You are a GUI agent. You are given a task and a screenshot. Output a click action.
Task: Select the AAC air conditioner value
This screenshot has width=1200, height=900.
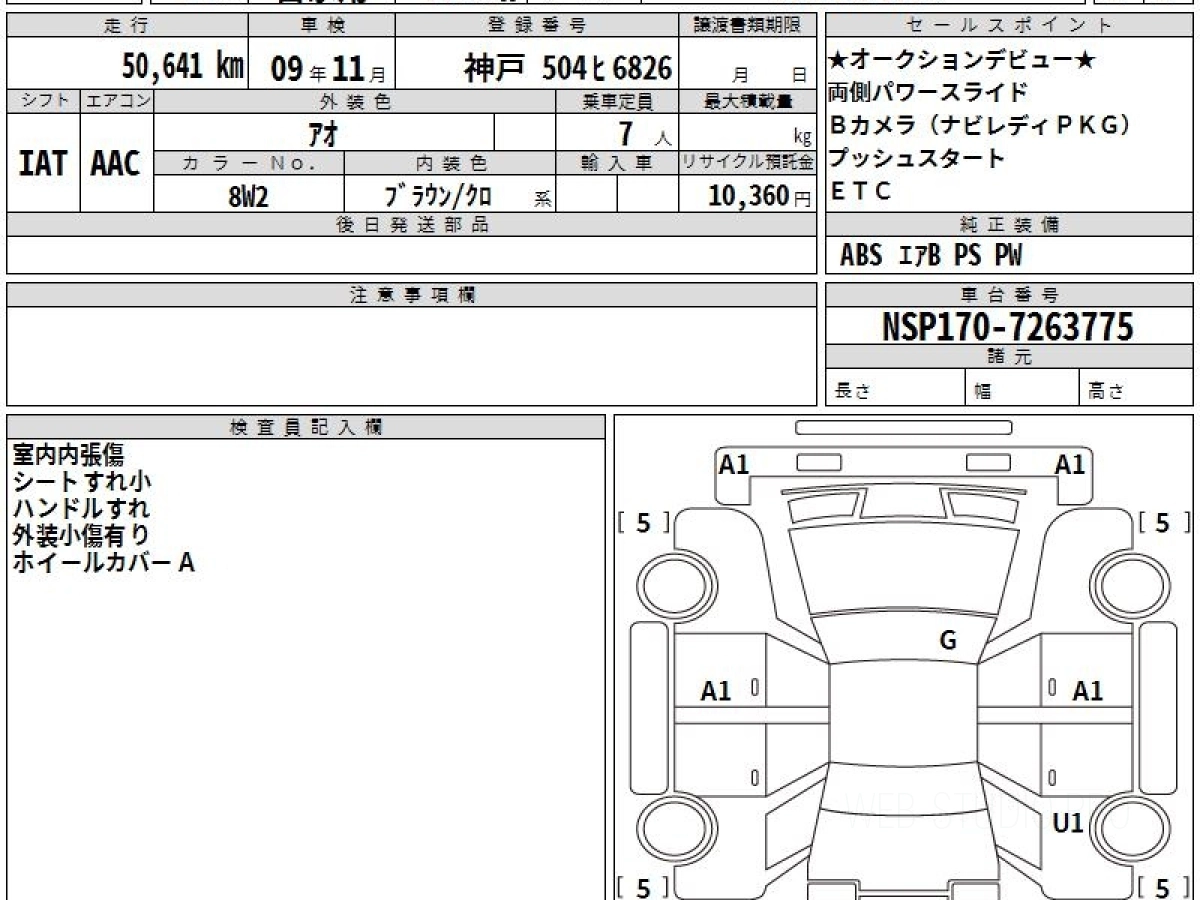point(116,164)
